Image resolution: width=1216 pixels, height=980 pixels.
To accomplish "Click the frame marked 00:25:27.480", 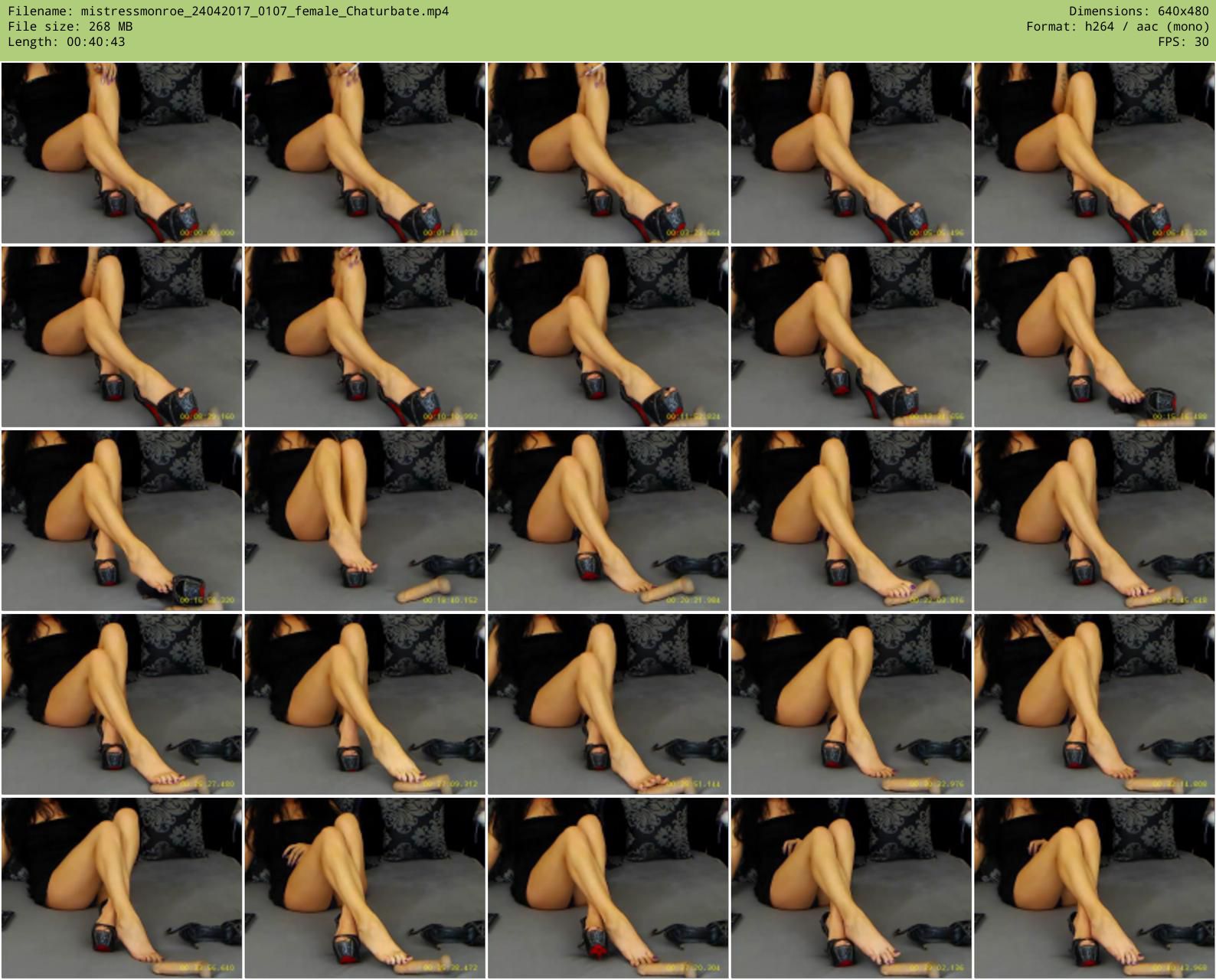I will coord(122,704).
